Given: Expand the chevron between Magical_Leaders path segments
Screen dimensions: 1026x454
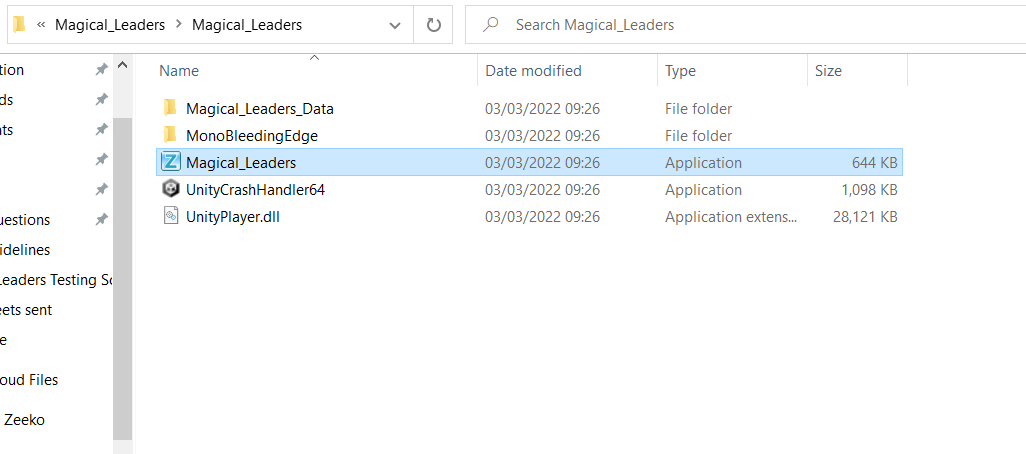Looking at the screenshot, I should click(179, 25).
